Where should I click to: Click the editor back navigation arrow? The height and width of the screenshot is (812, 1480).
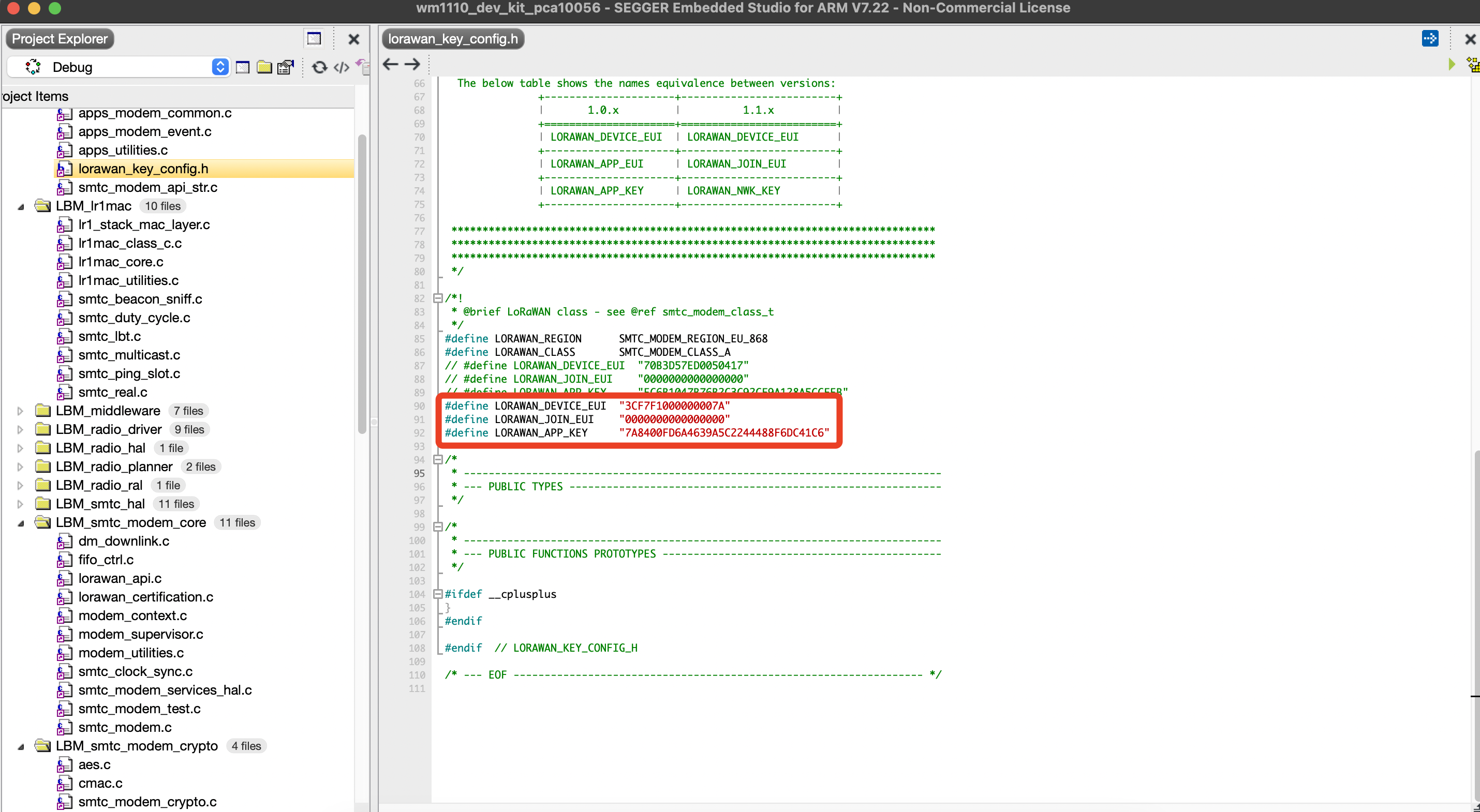coord(391,64)
